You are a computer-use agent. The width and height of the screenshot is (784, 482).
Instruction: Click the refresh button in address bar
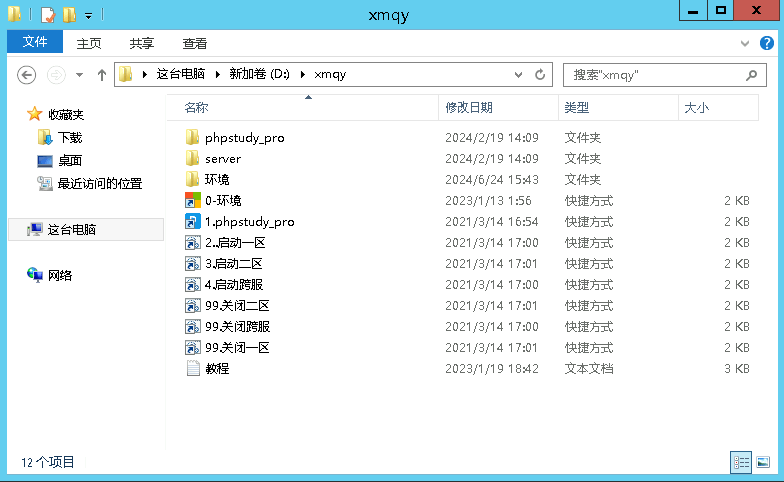coord(541,75)
